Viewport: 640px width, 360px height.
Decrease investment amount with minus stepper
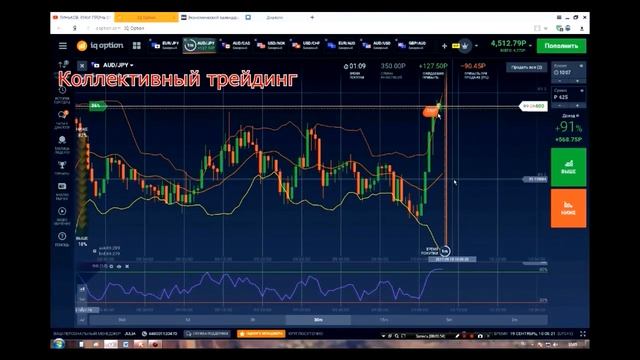pos(560,106)
